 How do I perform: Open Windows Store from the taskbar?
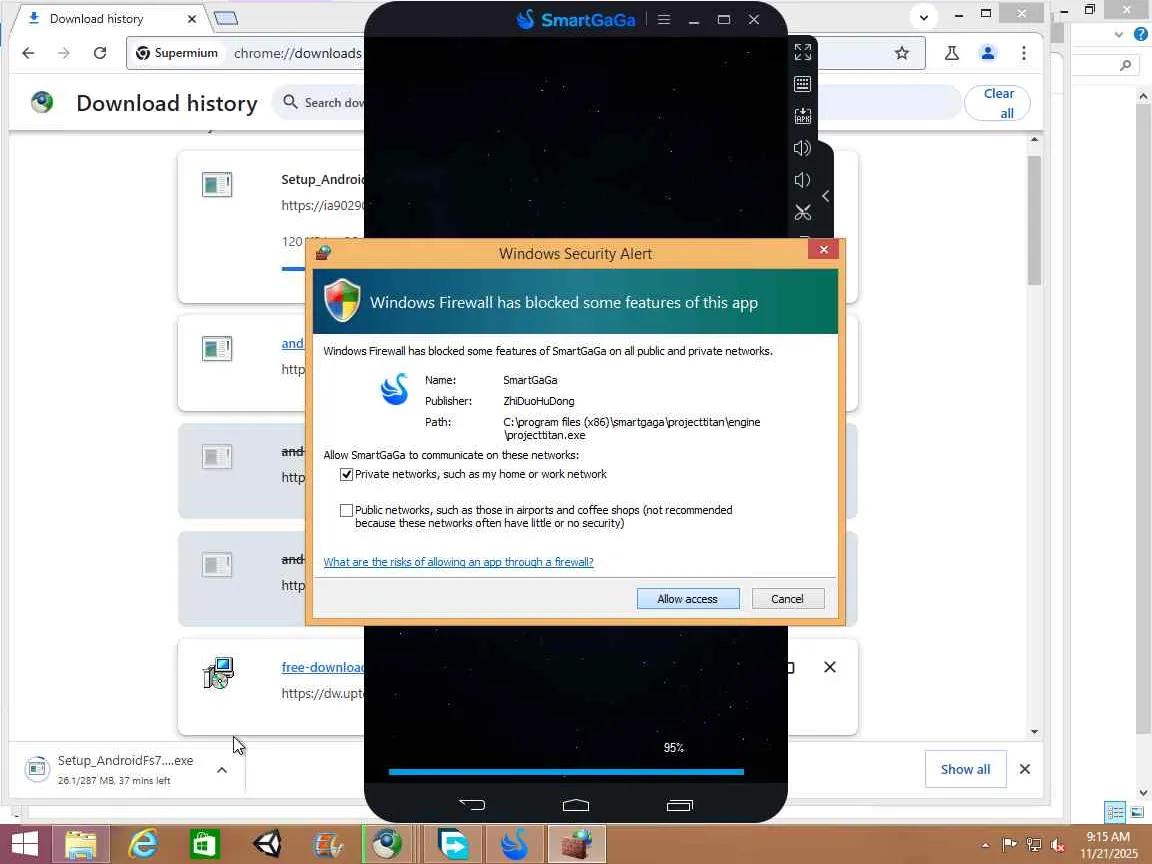[204, 844]
